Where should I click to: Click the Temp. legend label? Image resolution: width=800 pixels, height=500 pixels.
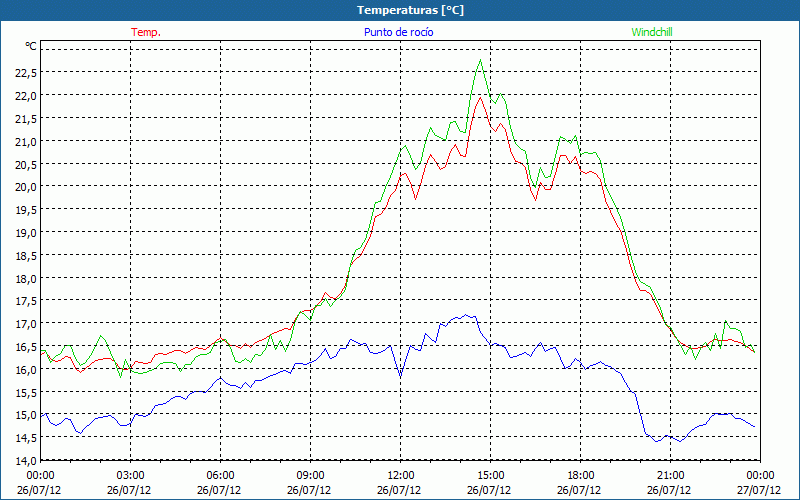click(x=146, y=32)
